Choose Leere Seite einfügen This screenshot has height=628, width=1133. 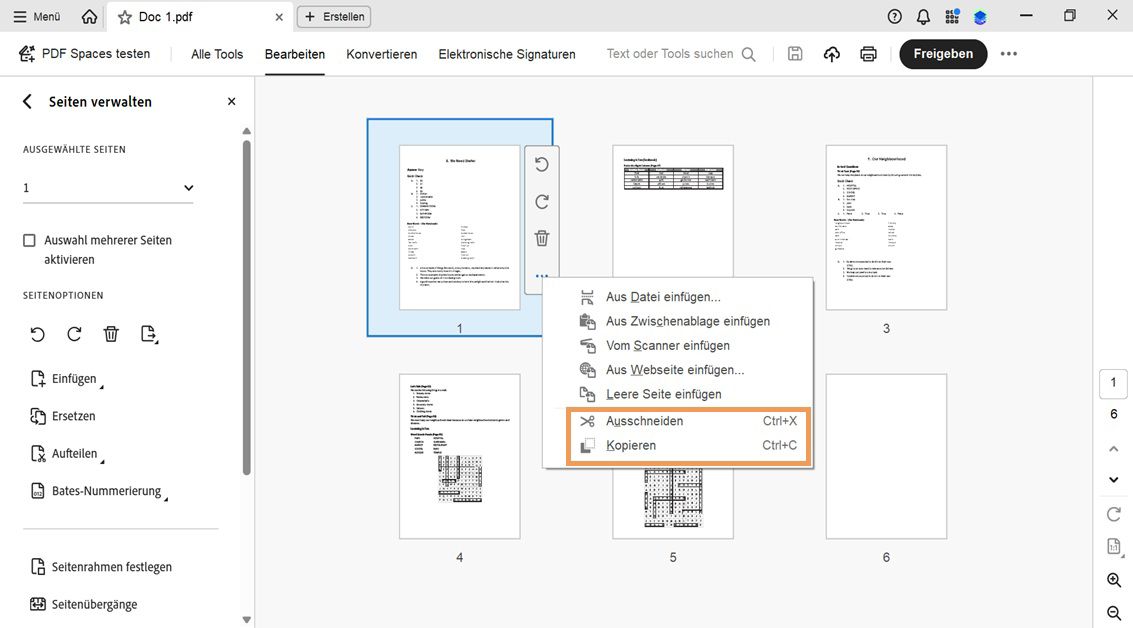[x=678, y=395]
